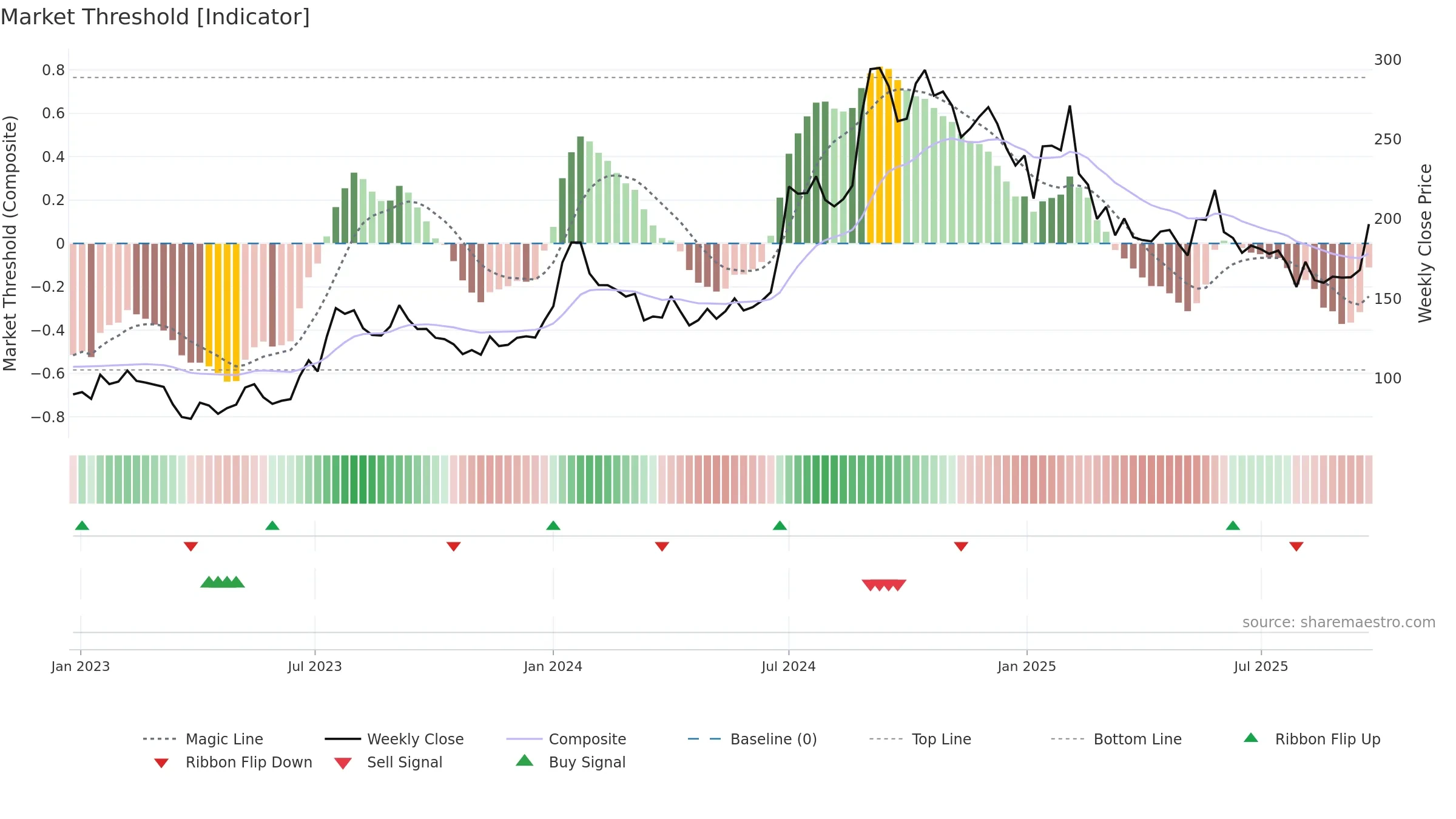The height and width of the screenshot is (819, 1456).
Task: Click the ribbon flip down marker after Jul 2025
Action: pyautogui.click(x=1296, y=547)
